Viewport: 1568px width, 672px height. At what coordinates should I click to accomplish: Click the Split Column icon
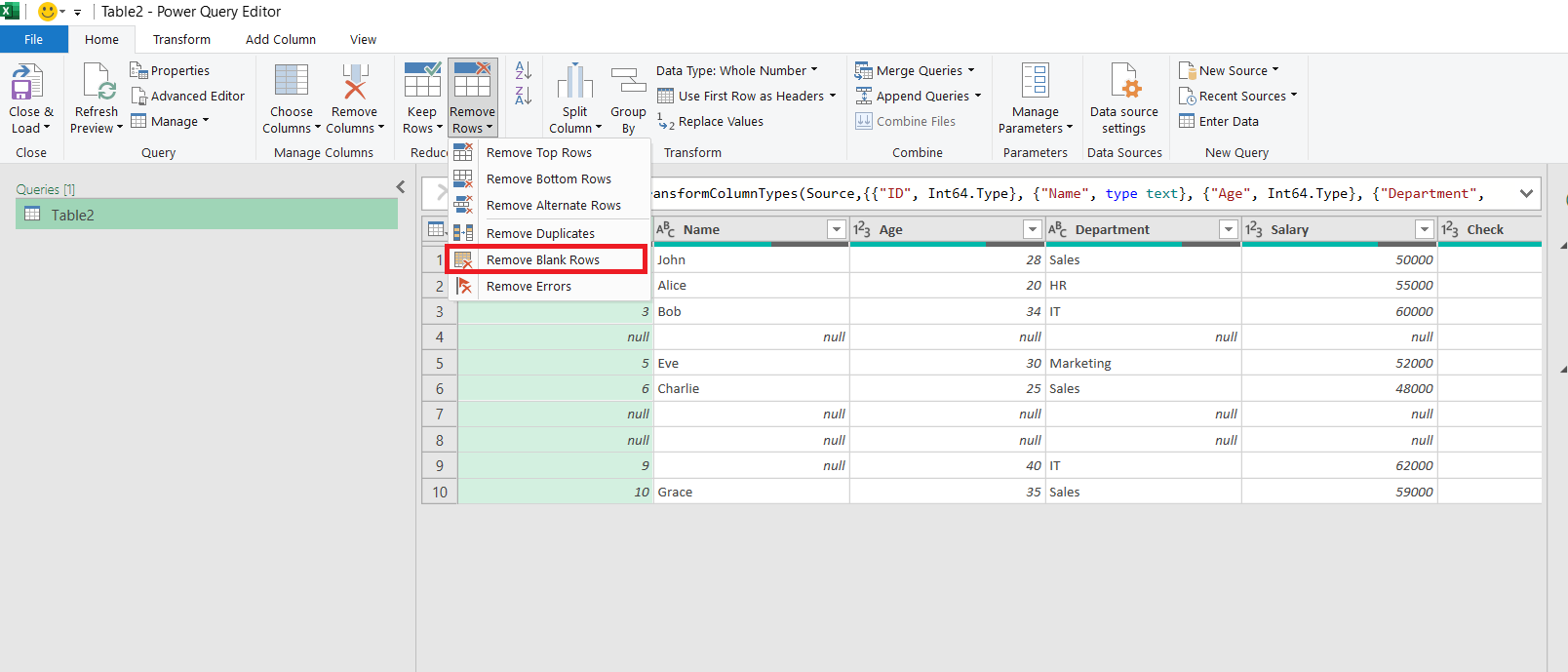(x=574, y=81)
